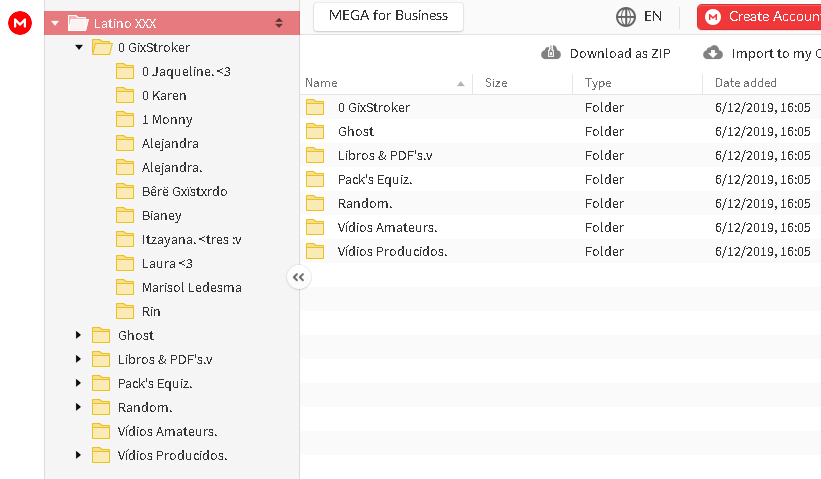Collapse the left sidebar with double chevron
This screenshot has width=821, height=479.
click(298, 277)
